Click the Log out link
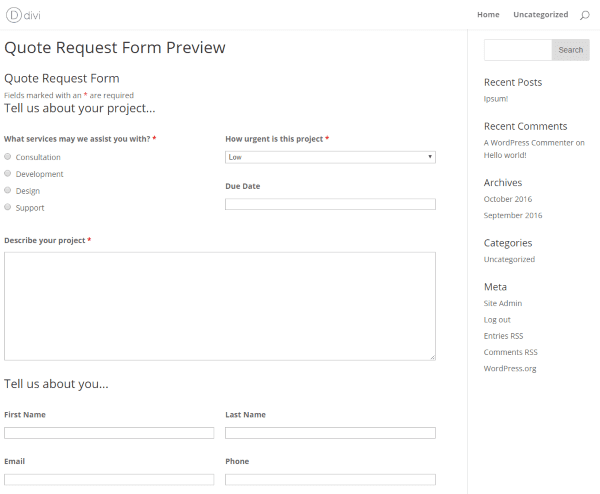This screenshot has height=494, width=600. pos(497,320)
